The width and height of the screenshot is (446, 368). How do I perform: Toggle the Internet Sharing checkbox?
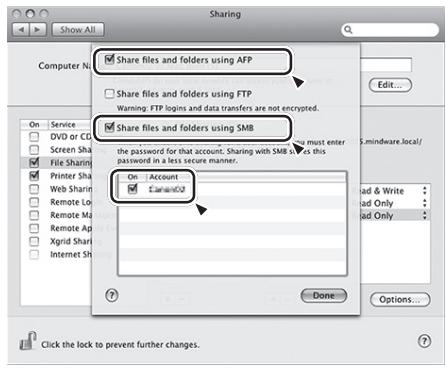(34, 254)
